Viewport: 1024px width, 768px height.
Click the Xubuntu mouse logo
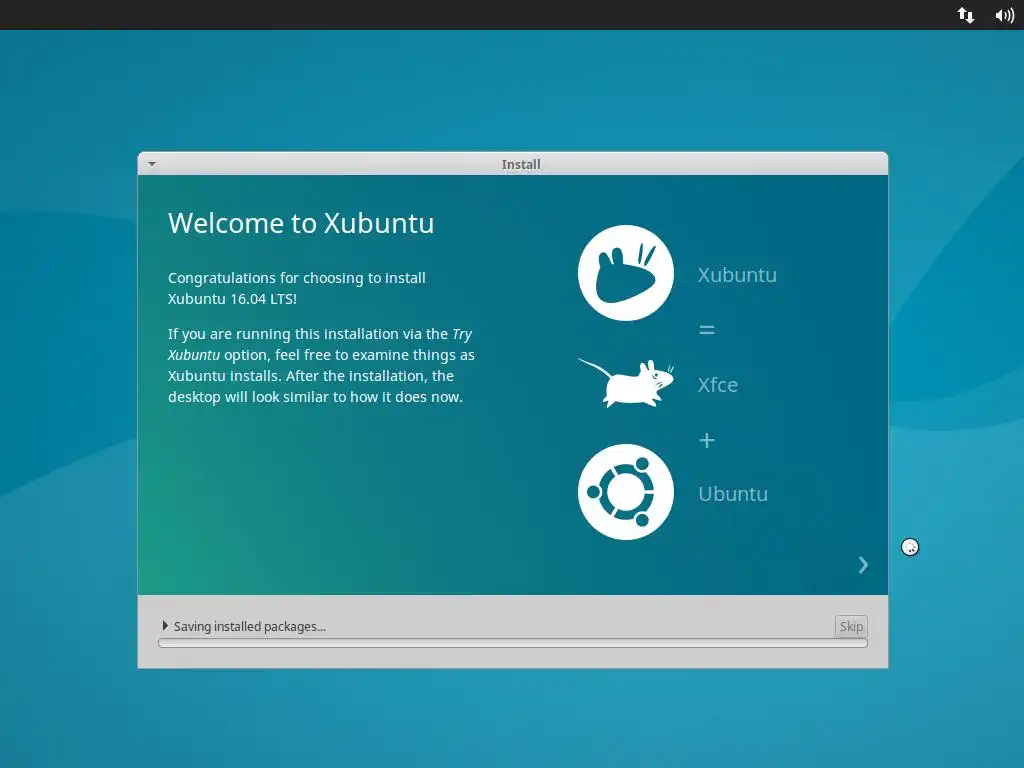click(626, 273)
